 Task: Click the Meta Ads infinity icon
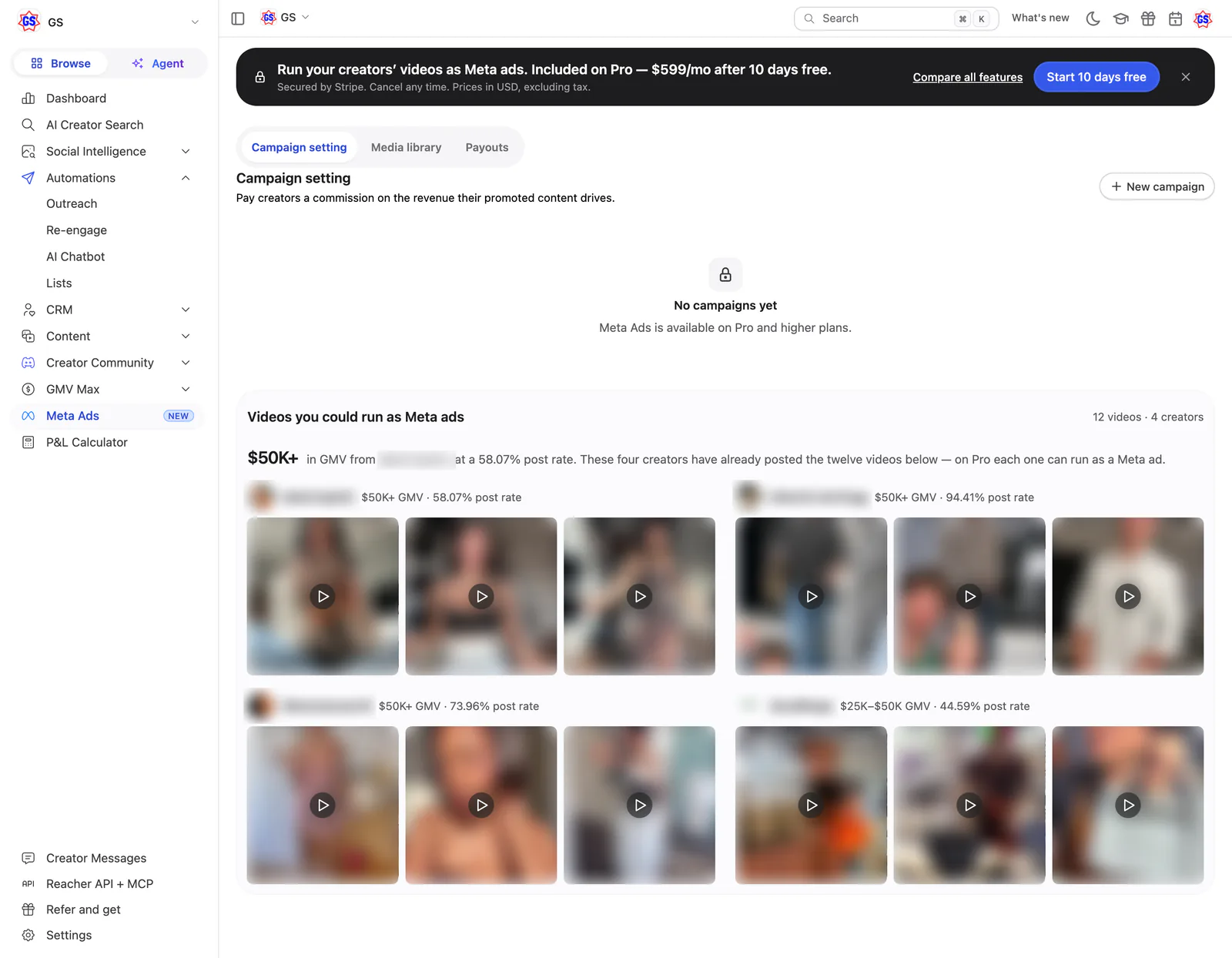coord(28,416)
